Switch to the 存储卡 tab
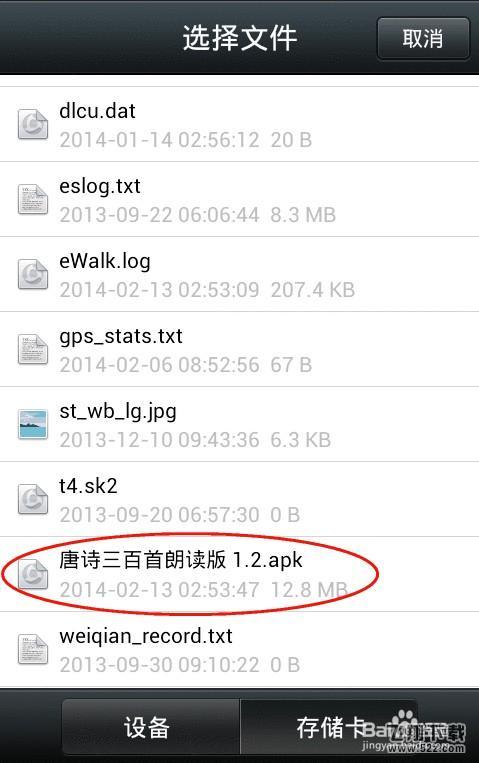 click(x=329, y=727)
